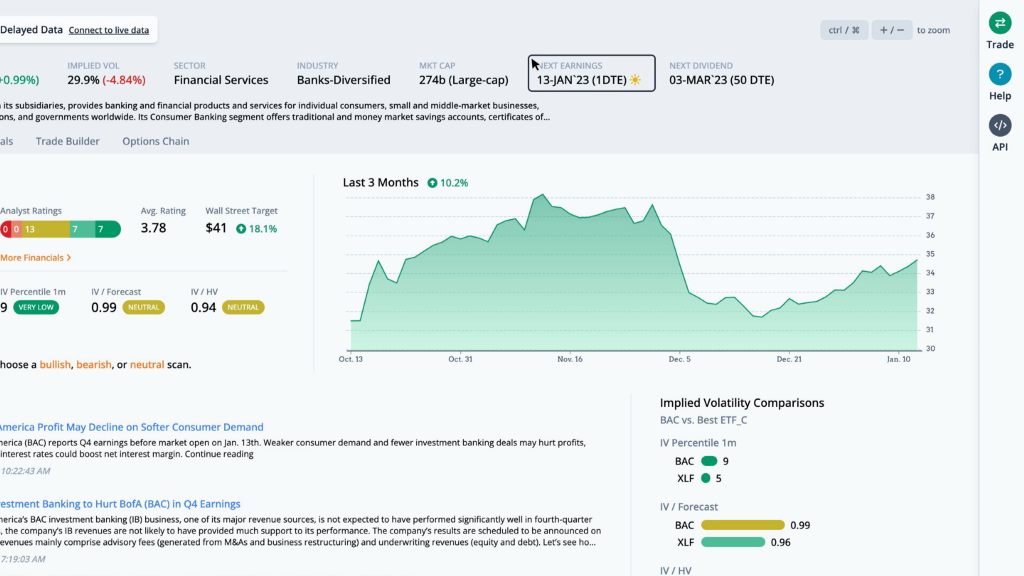Click the yellow BAC IV / Forecast bar
The image size is (1024, 576).
tap(742, 525)
